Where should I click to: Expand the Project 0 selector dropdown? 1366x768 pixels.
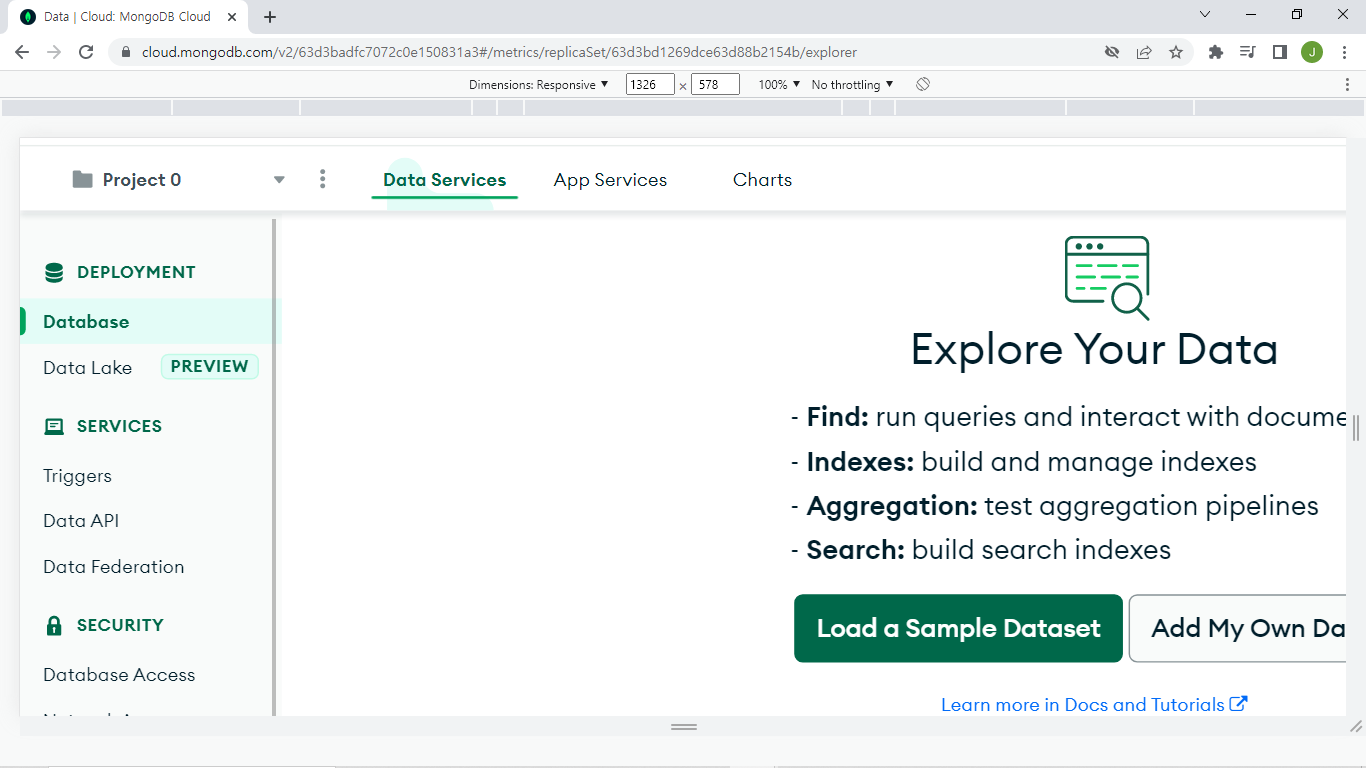coord(279,180)
